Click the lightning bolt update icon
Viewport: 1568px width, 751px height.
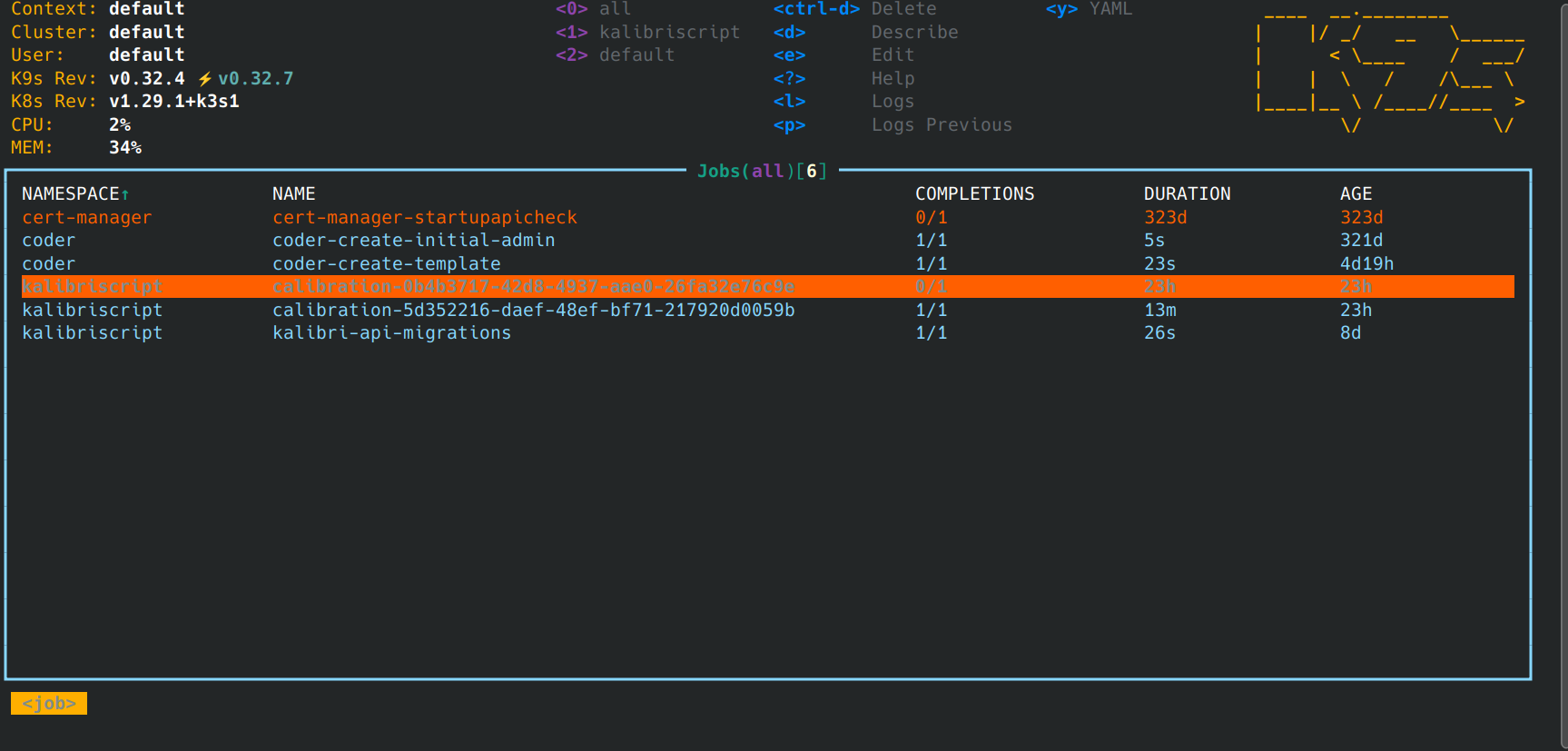pos(205,79)
